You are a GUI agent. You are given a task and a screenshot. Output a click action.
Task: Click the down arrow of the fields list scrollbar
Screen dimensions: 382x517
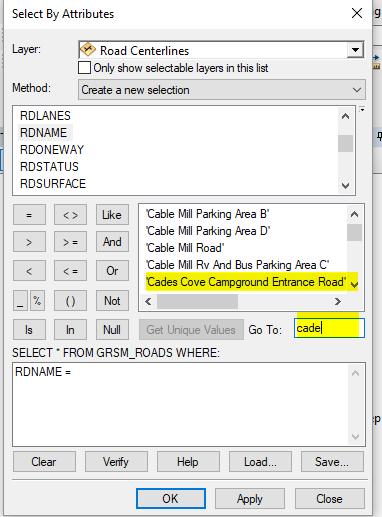(346, 185)
